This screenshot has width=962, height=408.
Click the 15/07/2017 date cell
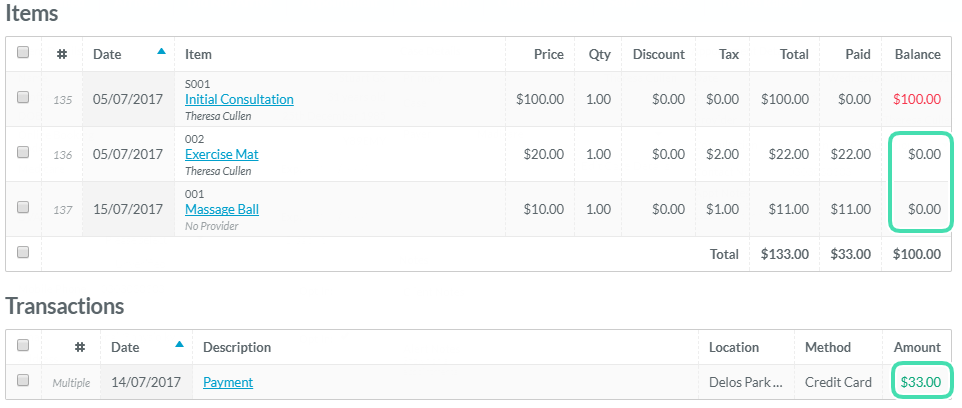click(x=128, y=209)
